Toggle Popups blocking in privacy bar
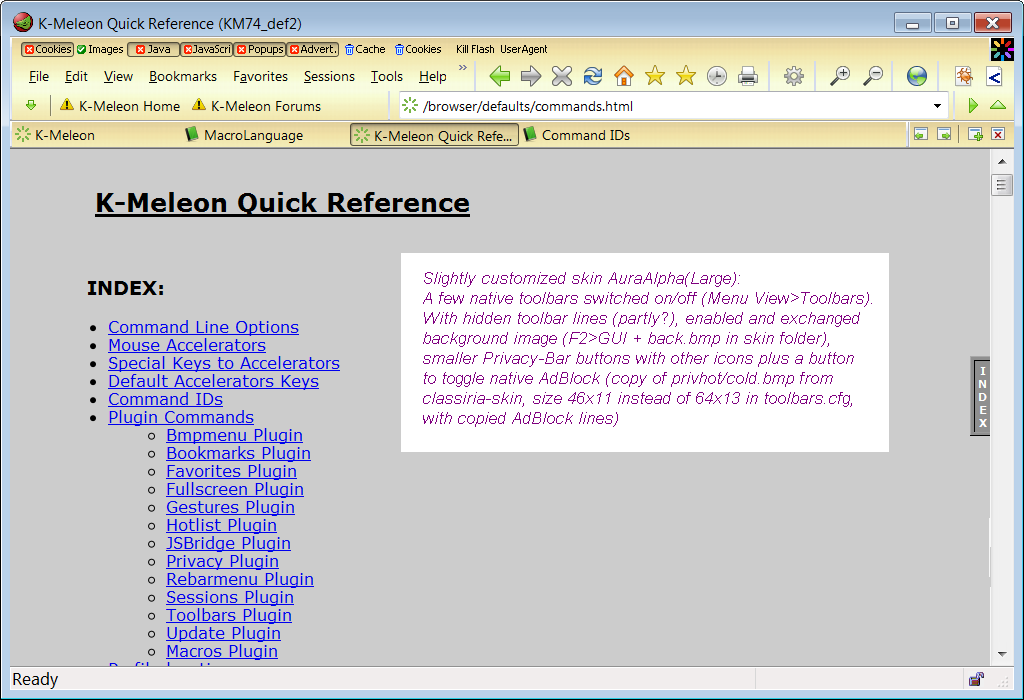This screenshot has height=700, width=1024. click(x=260, y=49)
